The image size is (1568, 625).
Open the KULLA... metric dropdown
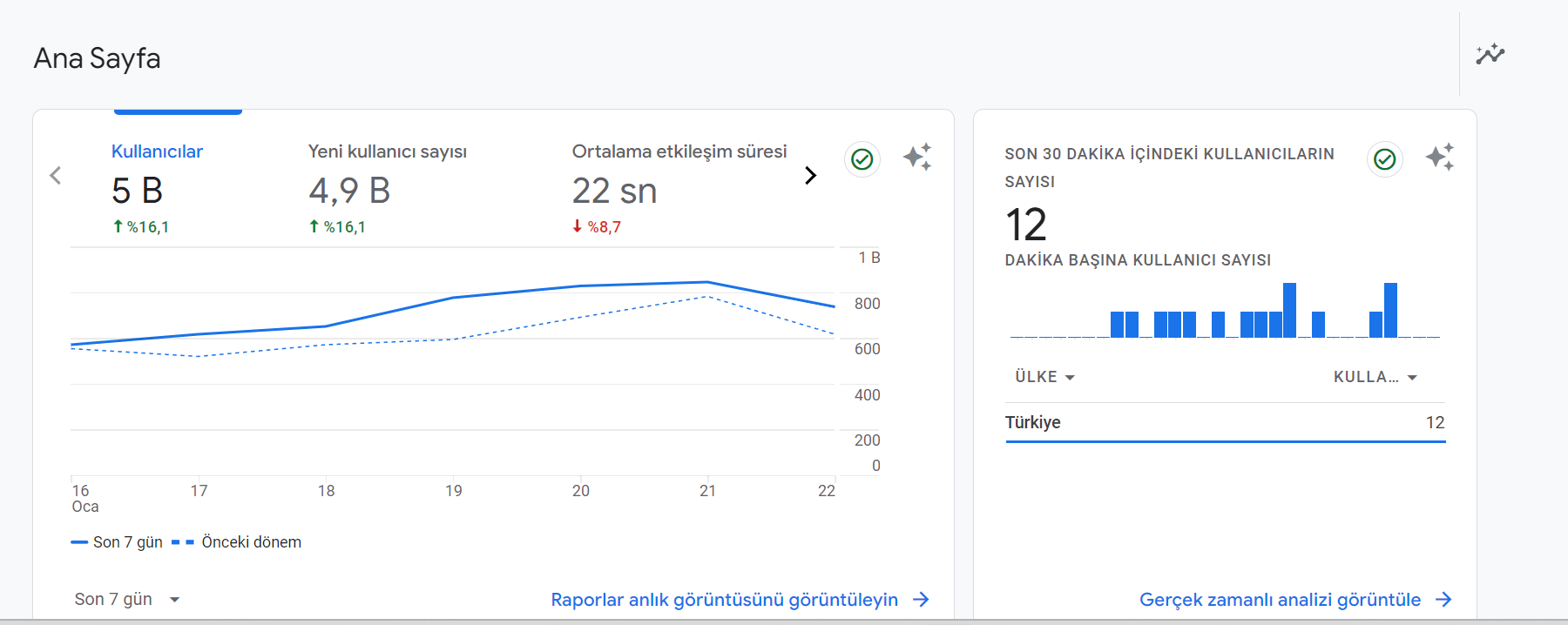click(x=1375, y=377)
